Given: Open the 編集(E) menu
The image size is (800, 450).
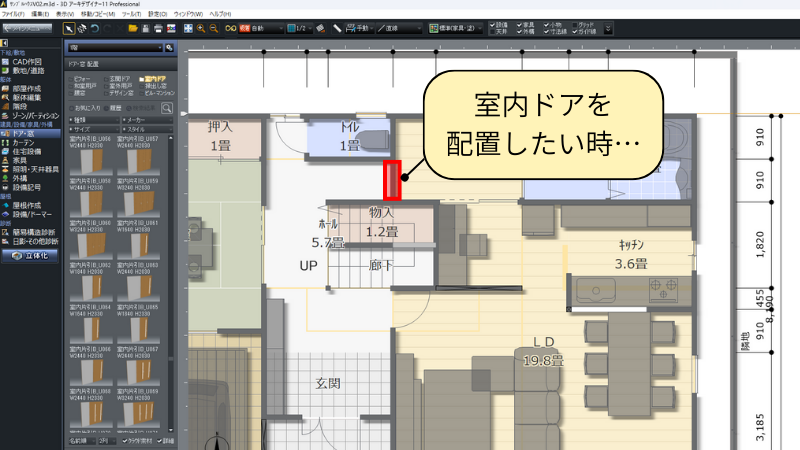Looking at the screenshot, I should click(x=40, y=14).
